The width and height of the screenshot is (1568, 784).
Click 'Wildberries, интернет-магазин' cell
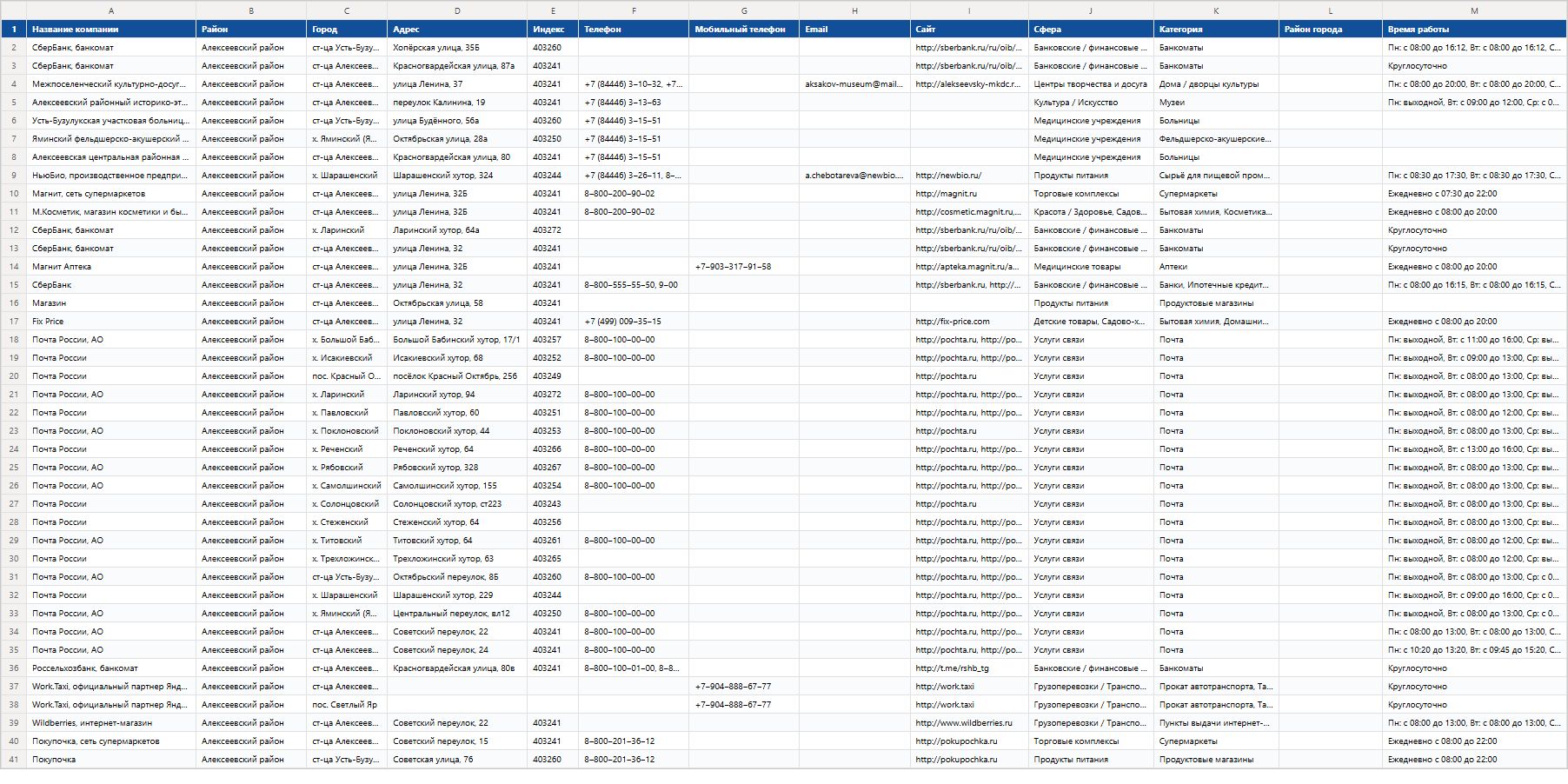pyautogui.click(x=111, y=723)
